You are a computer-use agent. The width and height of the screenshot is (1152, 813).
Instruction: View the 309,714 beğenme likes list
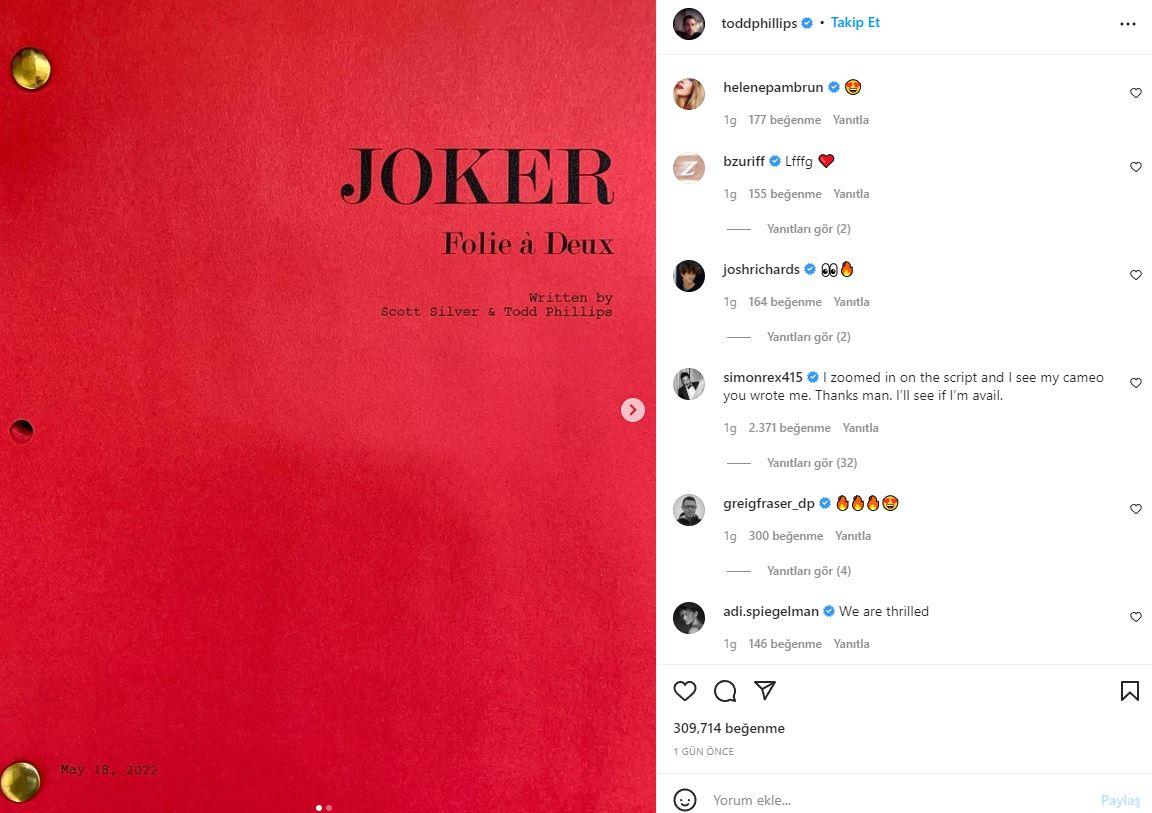(x=729, y=729)
